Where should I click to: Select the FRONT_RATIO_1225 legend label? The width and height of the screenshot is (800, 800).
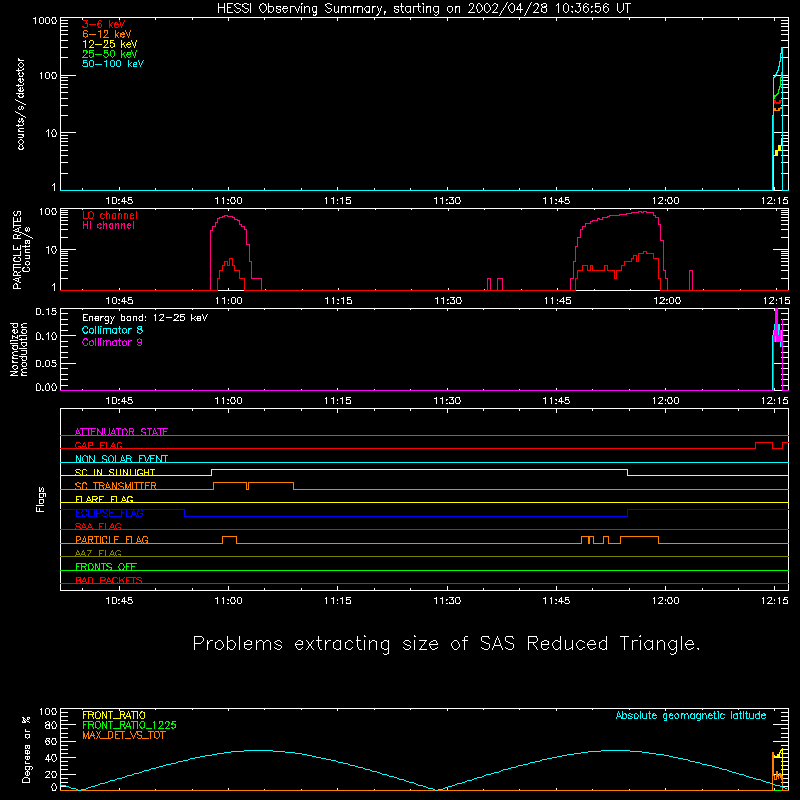pyautogui.click(x=129, y=725)
